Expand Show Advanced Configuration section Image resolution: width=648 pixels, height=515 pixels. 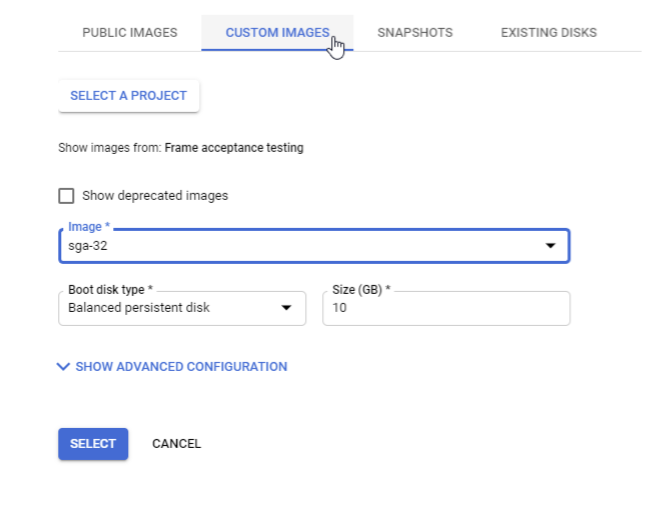coord(181,367)
